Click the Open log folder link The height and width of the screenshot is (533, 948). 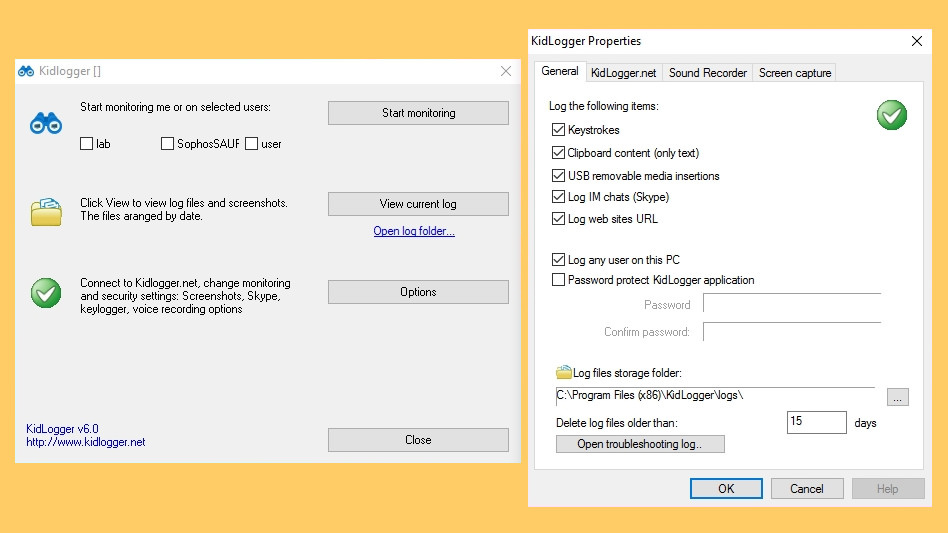[414, 232]
